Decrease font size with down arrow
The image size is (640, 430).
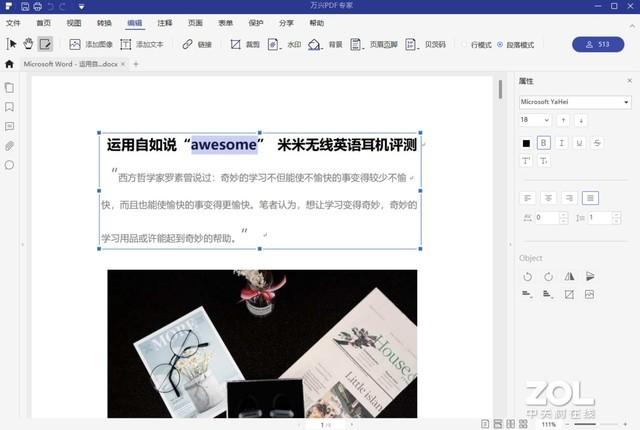[581, 120]
